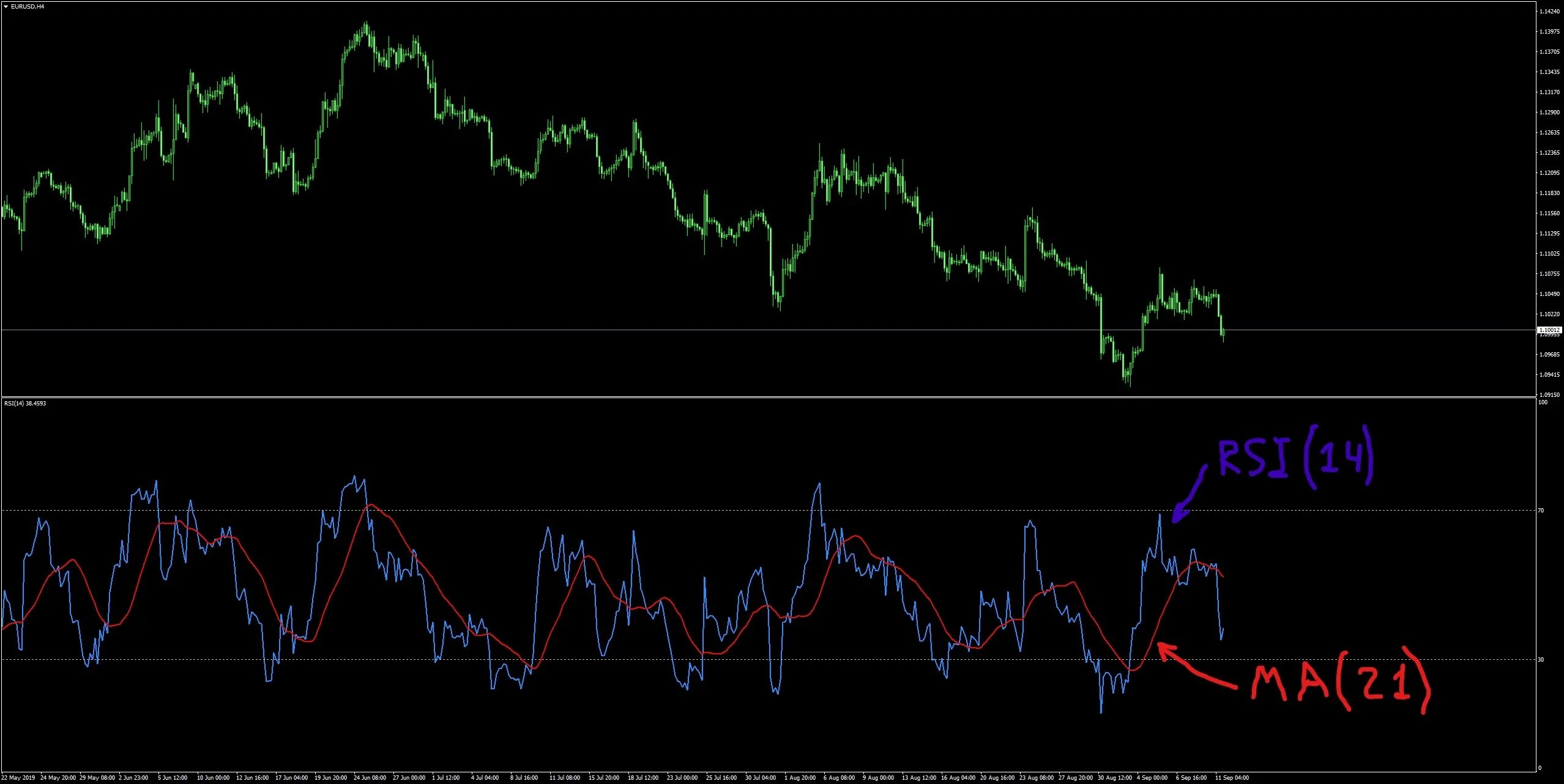1564x784 pixels.
Task: Click the 1 Aug 20:00 time label
Action: (x=800, y=778)
